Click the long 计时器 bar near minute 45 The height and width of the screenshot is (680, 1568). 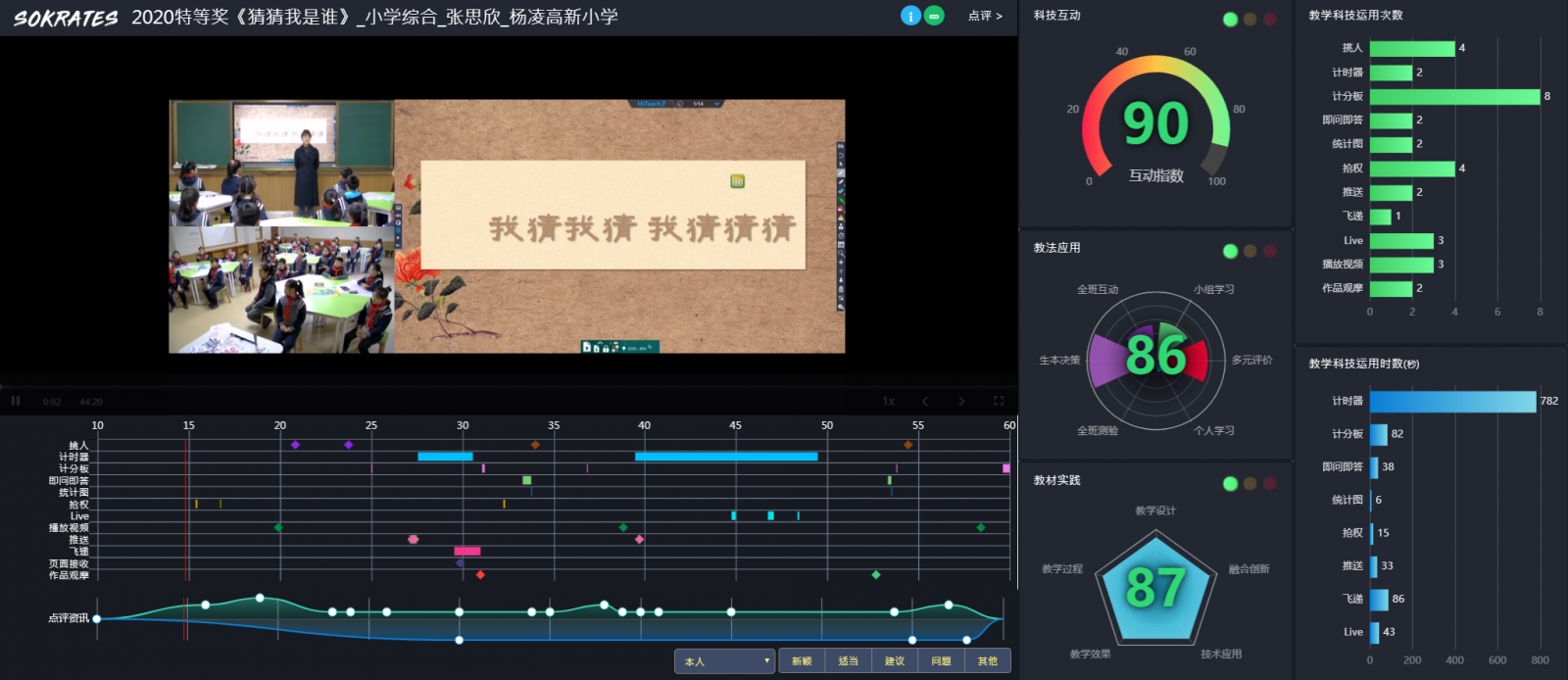tap(725, 457)
